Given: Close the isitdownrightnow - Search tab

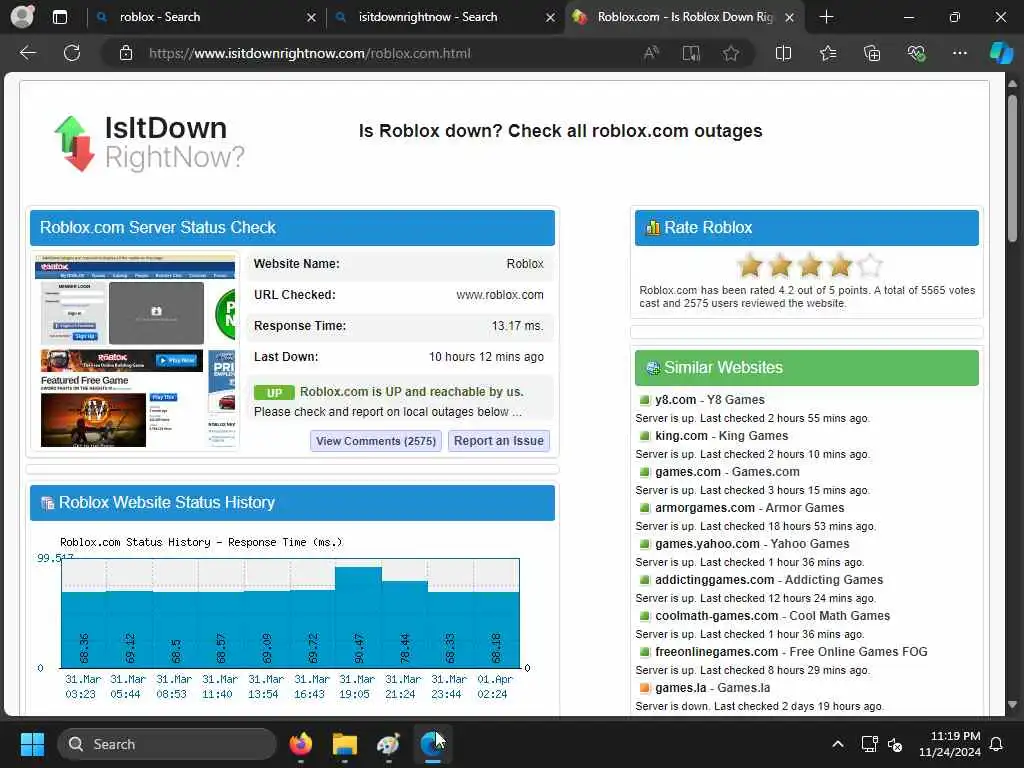Looking at the screenshot, I should coord(551,18).
